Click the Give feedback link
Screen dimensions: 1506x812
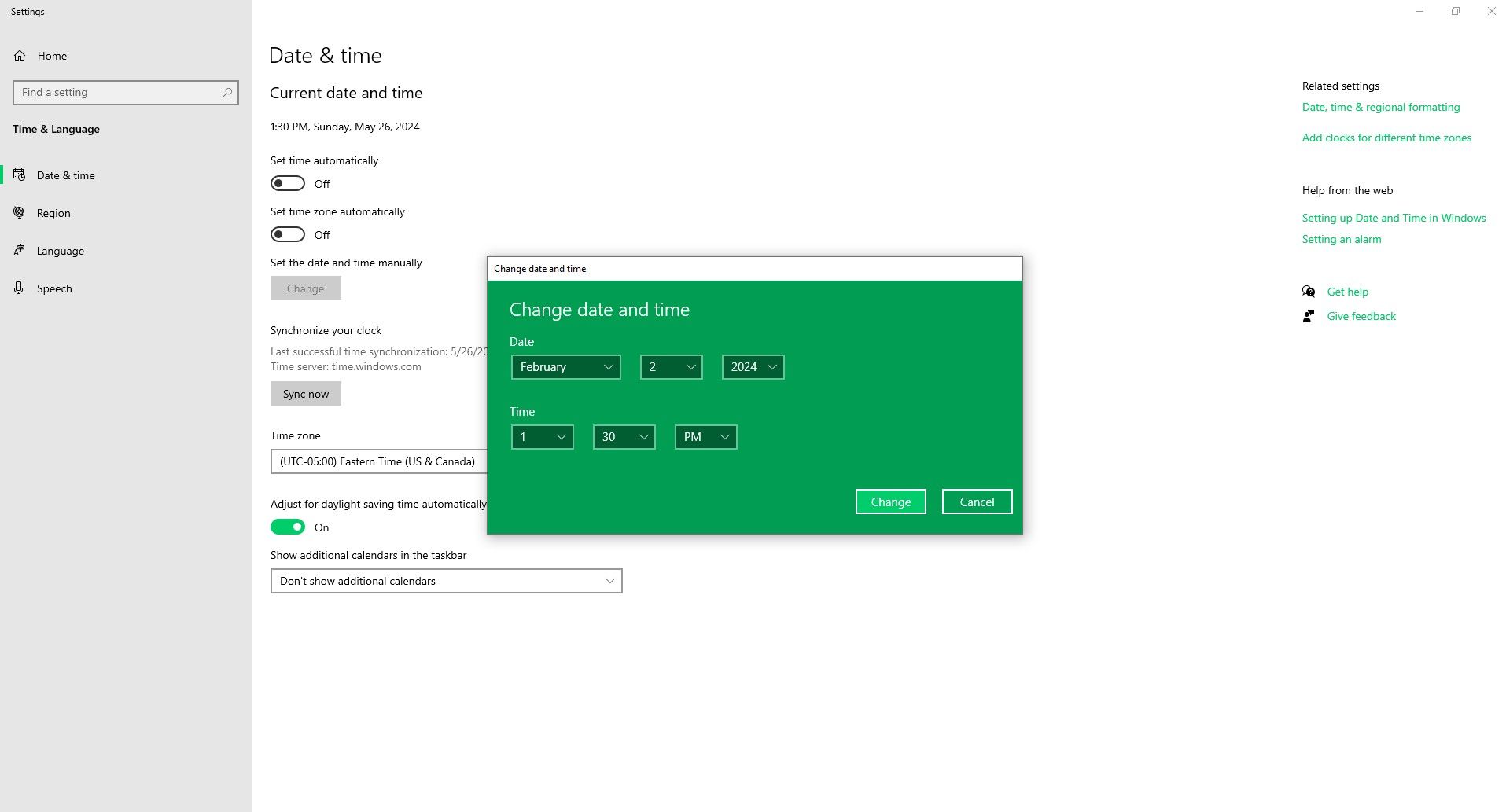point(1361,316)
